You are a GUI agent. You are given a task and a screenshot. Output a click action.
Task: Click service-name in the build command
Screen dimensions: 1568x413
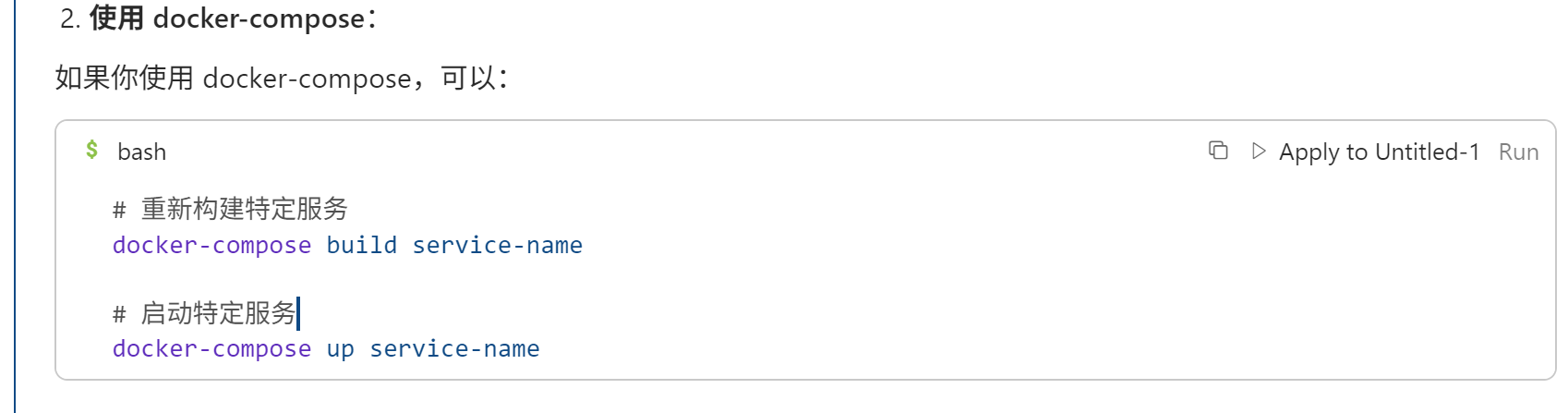coord(497,245)
